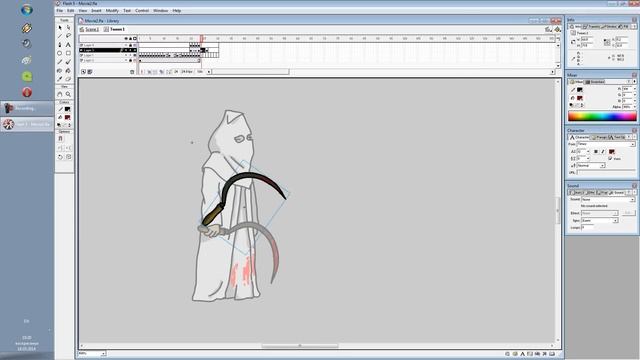The height and width of the screenshot is (360, 640).
Task: Select the Zoom magnifier tool
Action: [68, 94]
